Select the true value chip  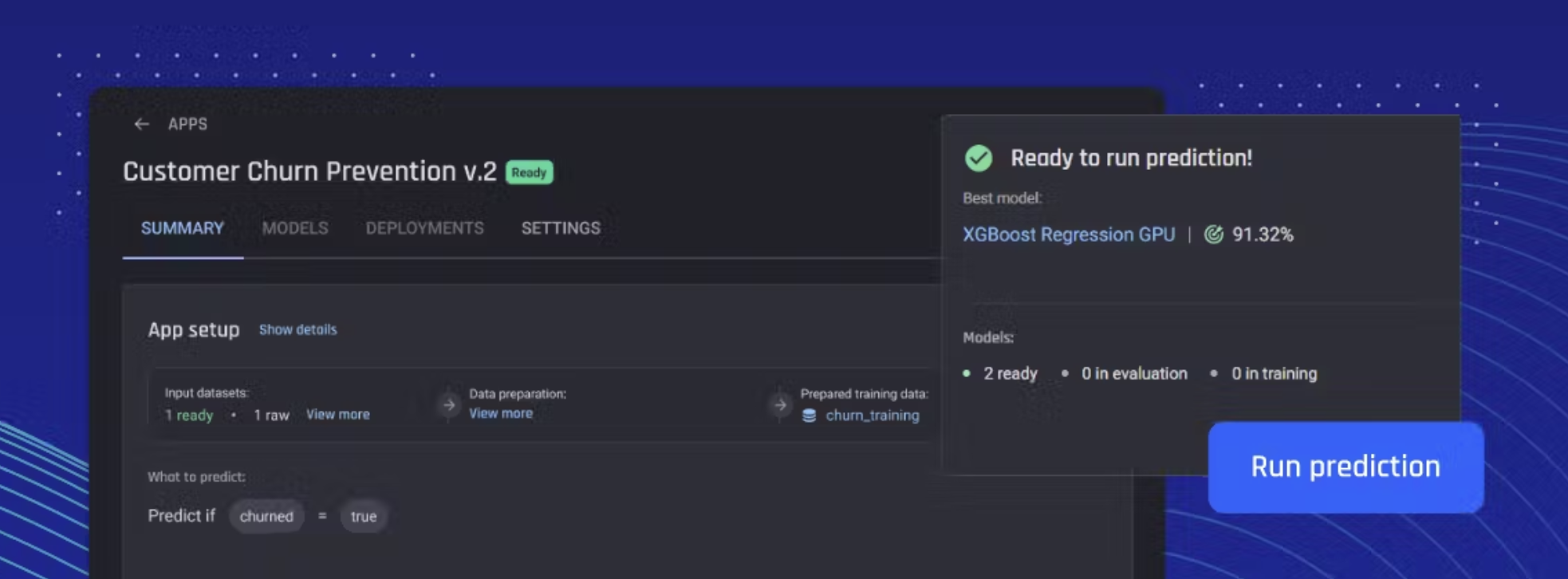click(x=364, y=516)
